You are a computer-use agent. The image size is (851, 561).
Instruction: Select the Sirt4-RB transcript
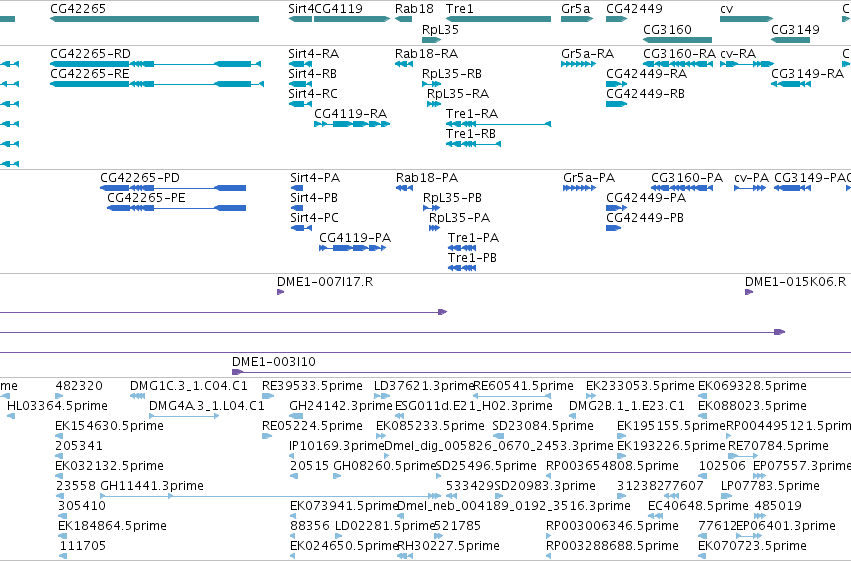(x=300, y=84)
